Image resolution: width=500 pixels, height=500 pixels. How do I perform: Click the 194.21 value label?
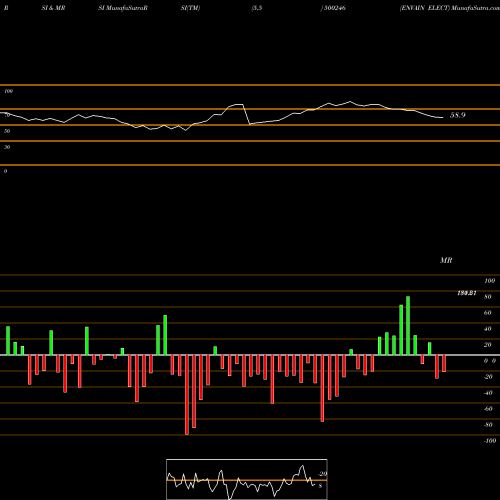point(467,293)
